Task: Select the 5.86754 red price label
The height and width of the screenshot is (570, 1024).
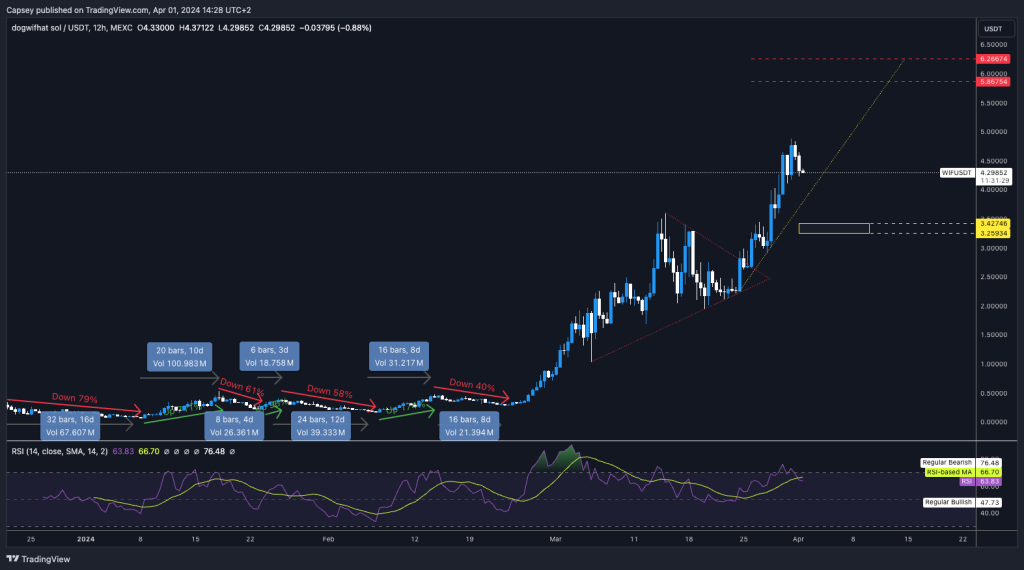Action: tap(997, 82)
